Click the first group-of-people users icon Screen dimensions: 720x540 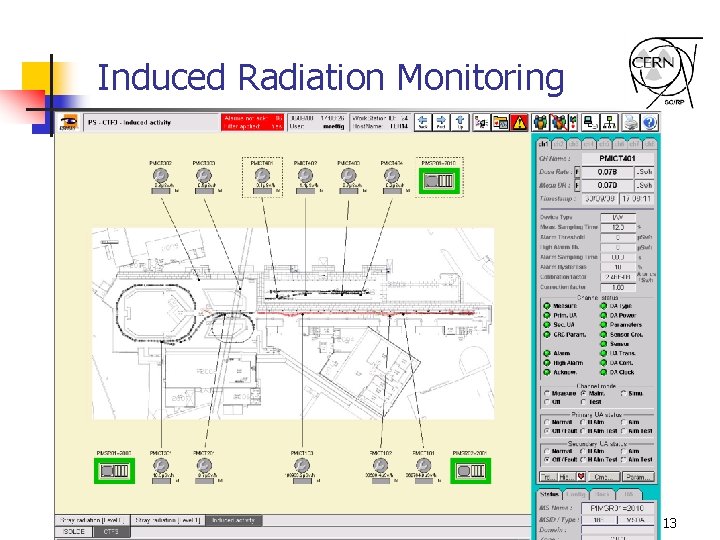540,123
